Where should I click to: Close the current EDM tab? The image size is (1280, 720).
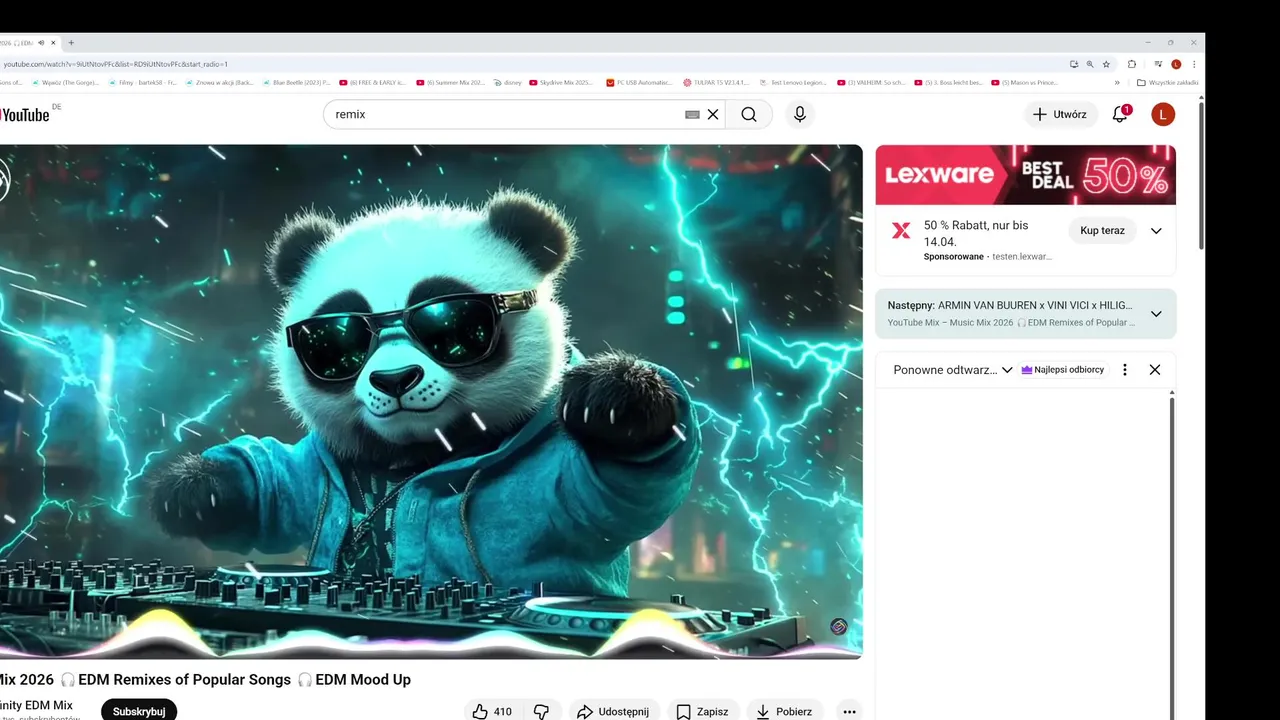(54, 43)
